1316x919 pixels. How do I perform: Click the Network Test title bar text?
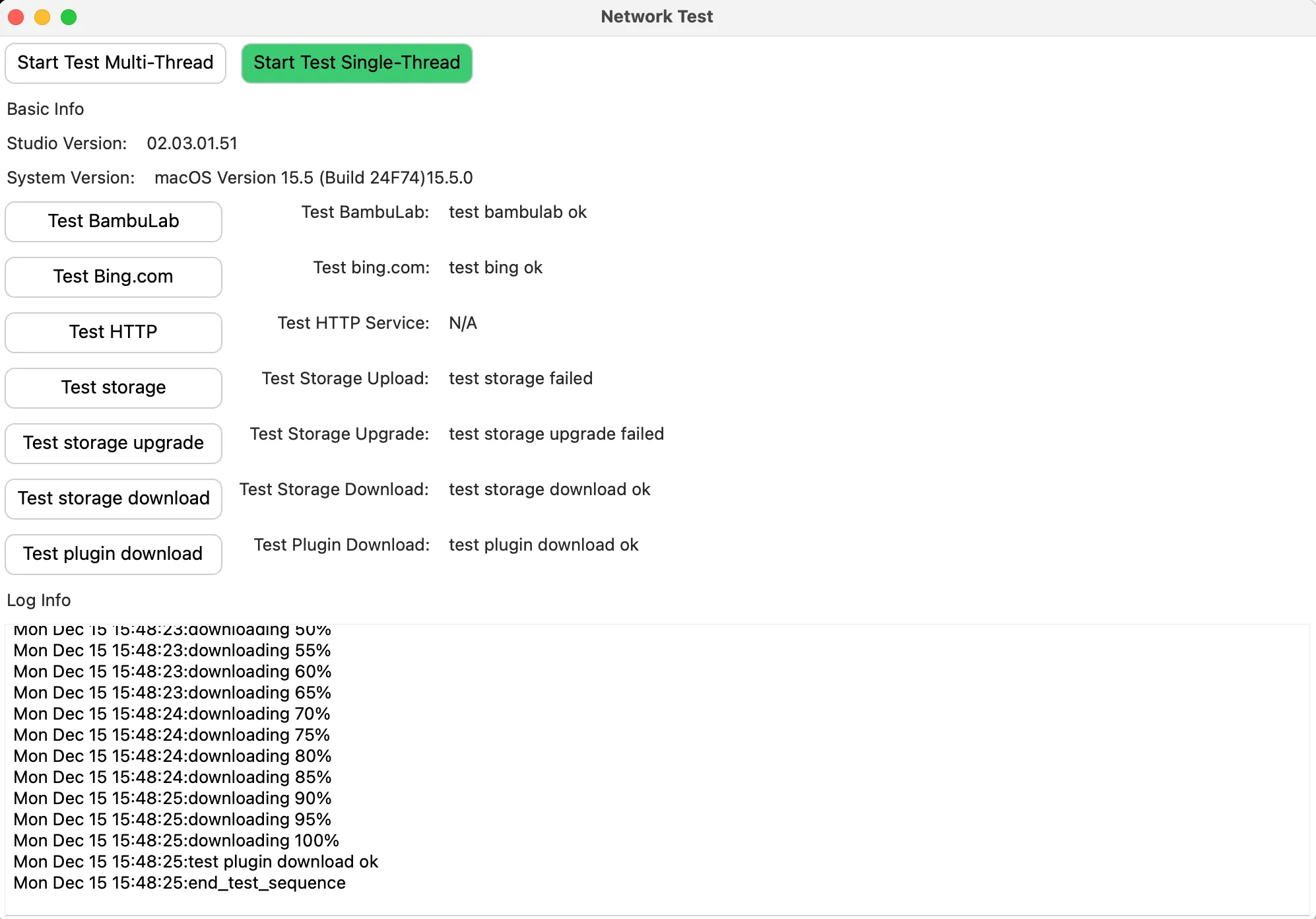click(657, 17)
